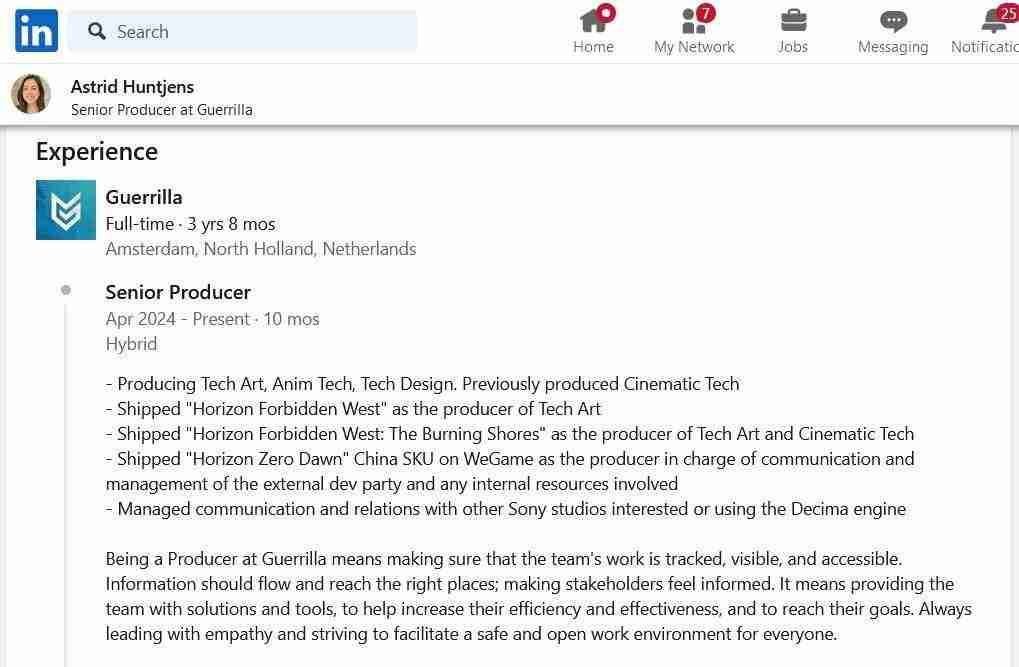Select the Home nav label
Viewport: 1019px width, 667px height.
[593, 47]
